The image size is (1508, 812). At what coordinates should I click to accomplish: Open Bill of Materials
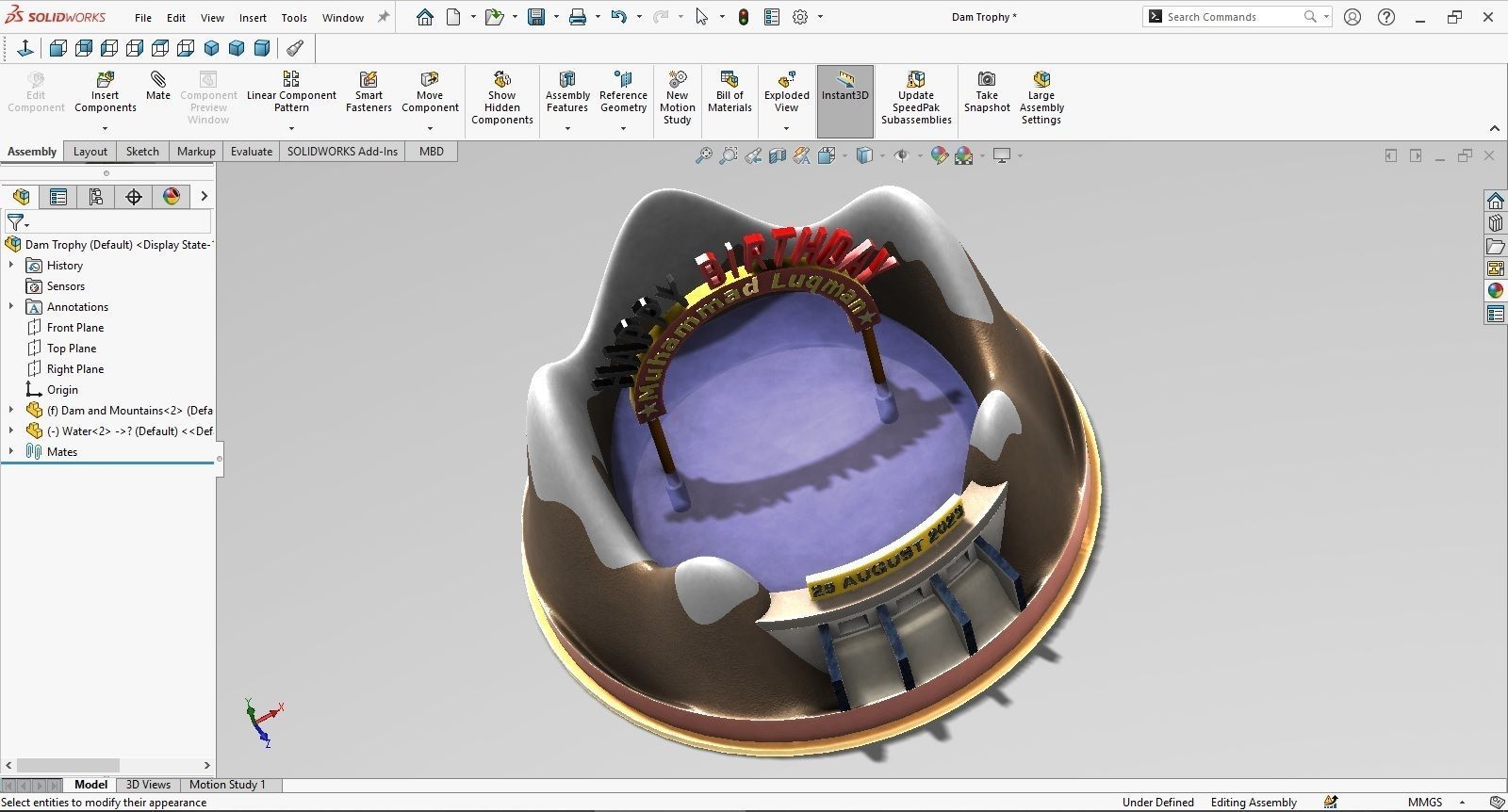[729, 91]
